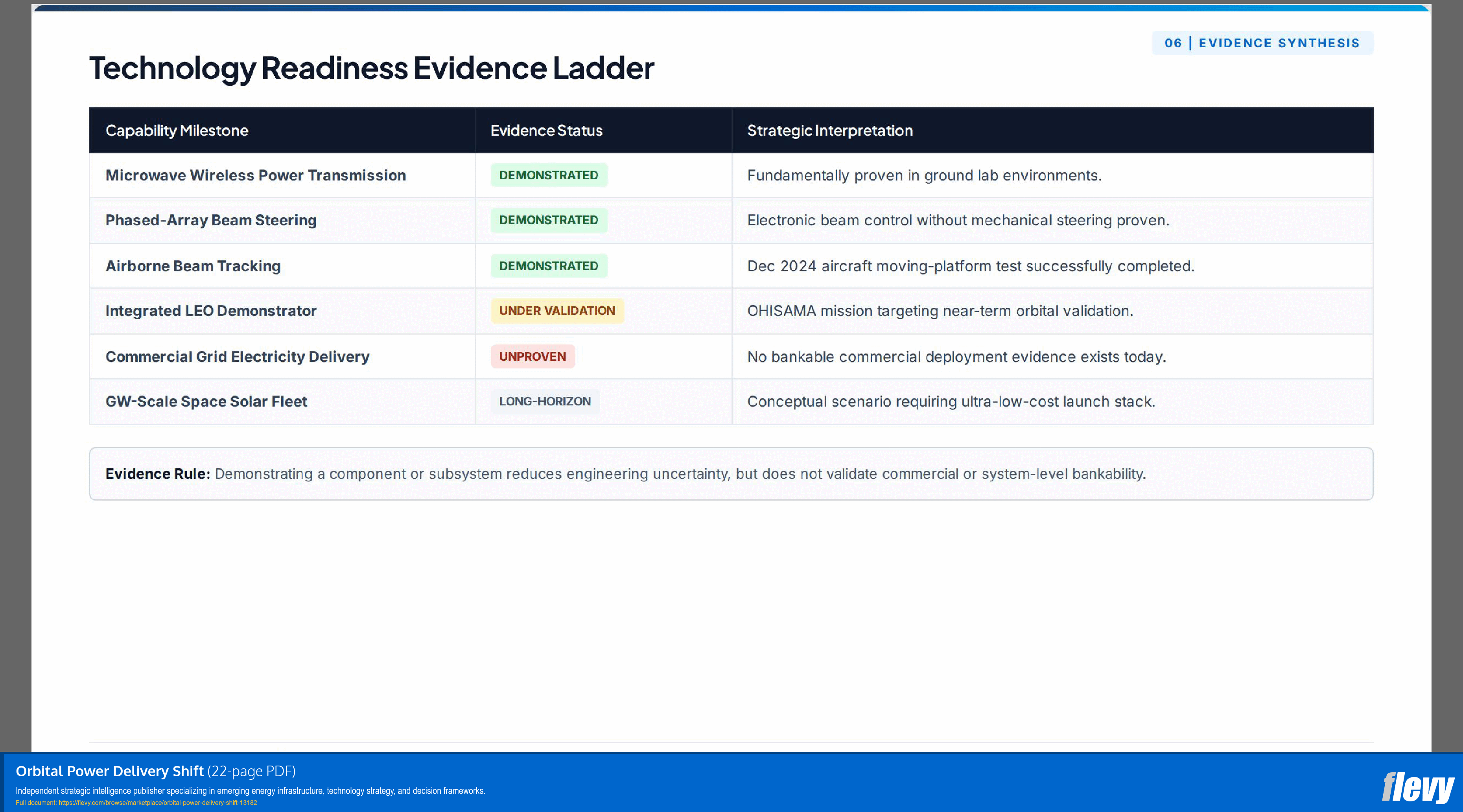Click the flevy logo in the footer
1463x812 pixels.
[x=1417, y=788]
